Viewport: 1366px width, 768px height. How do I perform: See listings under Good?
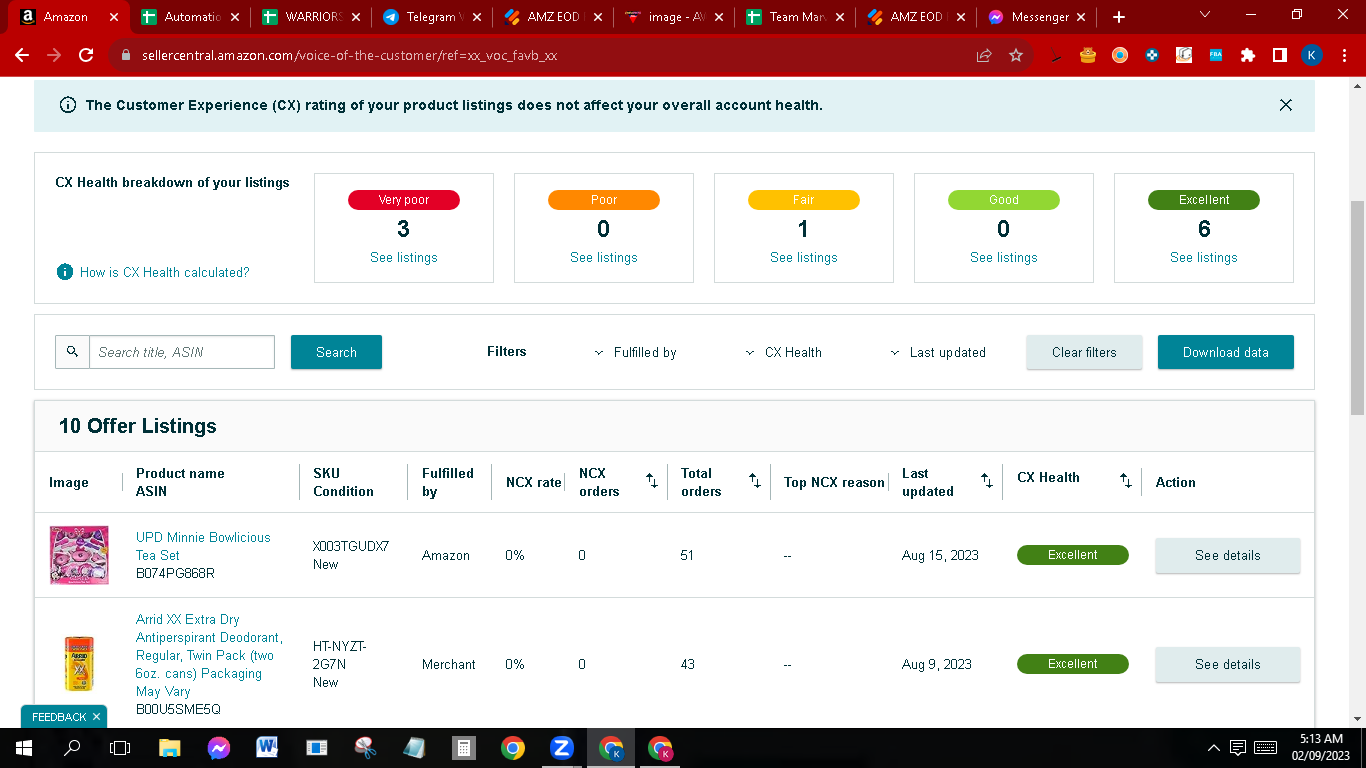(1004, 257)
